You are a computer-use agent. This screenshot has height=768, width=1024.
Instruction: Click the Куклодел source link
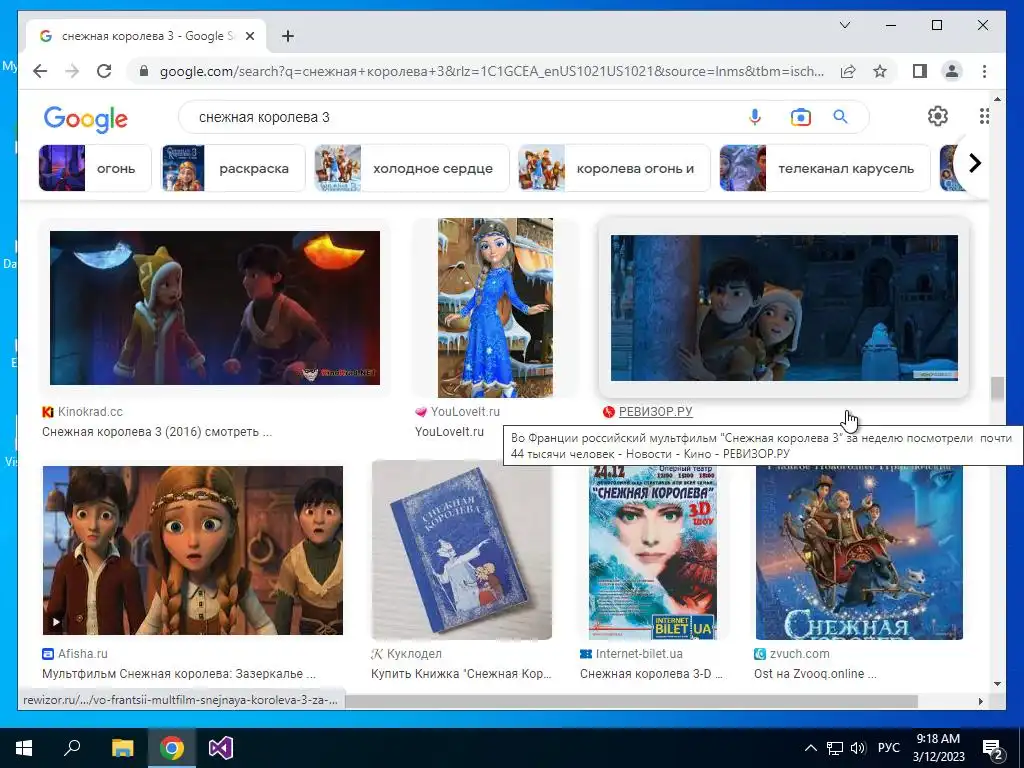(x=414, y=654)
